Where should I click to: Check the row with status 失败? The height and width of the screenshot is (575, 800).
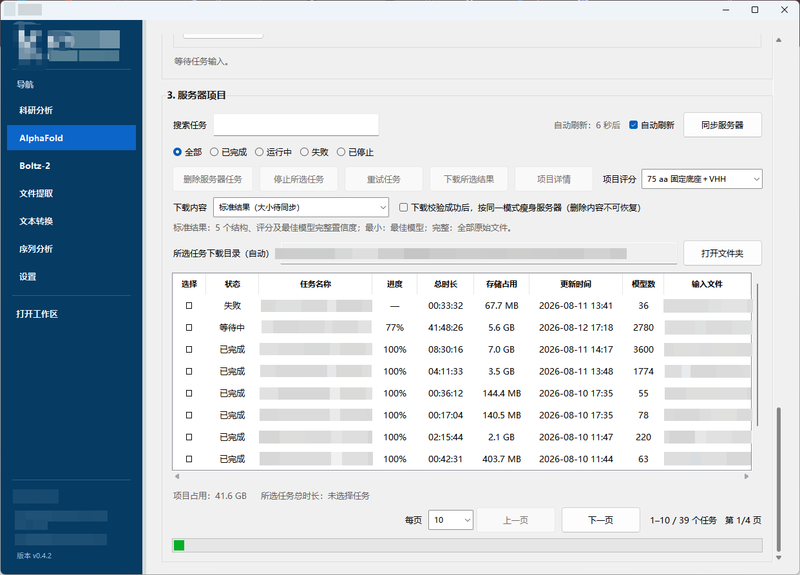pos(189,306)
